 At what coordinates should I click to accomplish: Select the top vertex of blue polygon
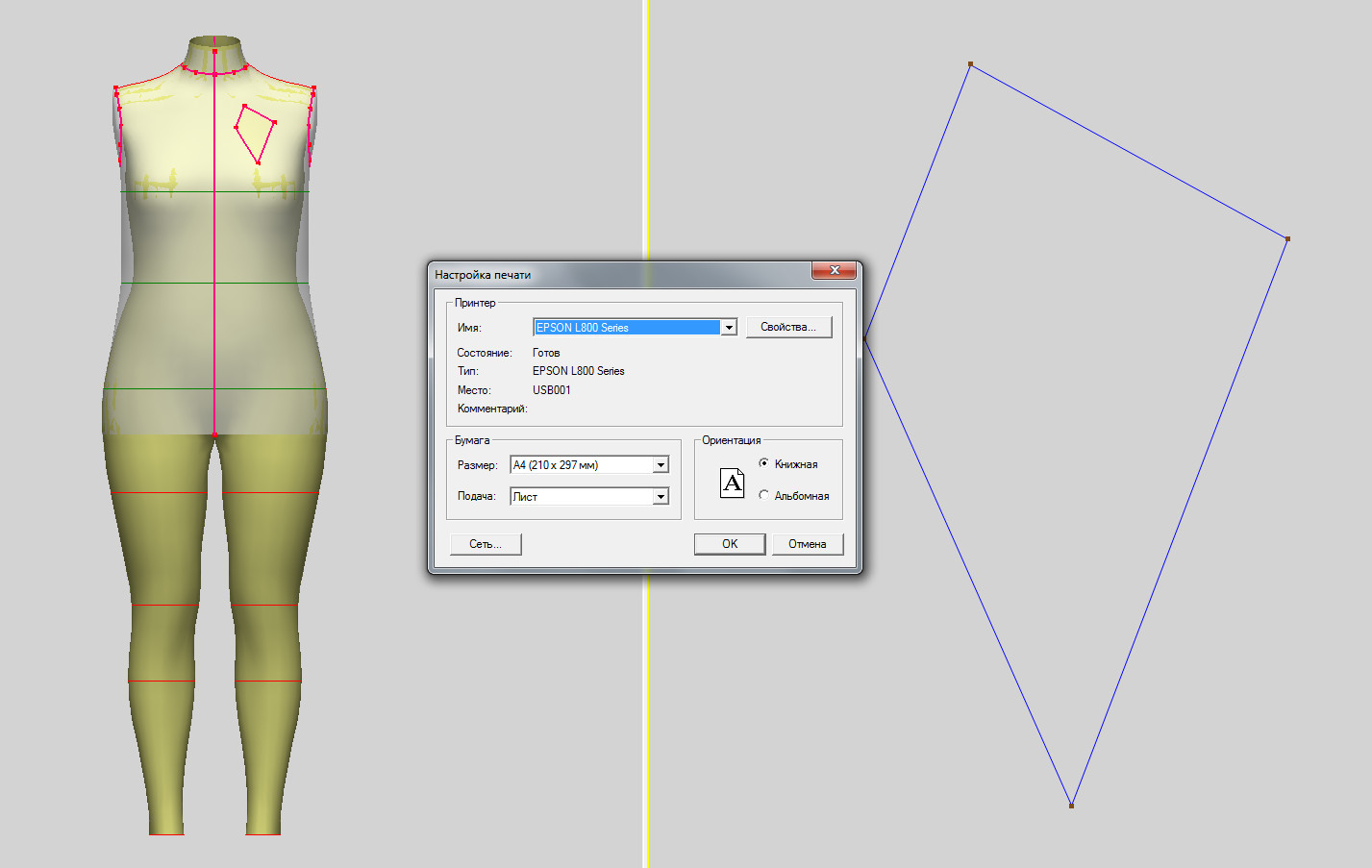971,64
